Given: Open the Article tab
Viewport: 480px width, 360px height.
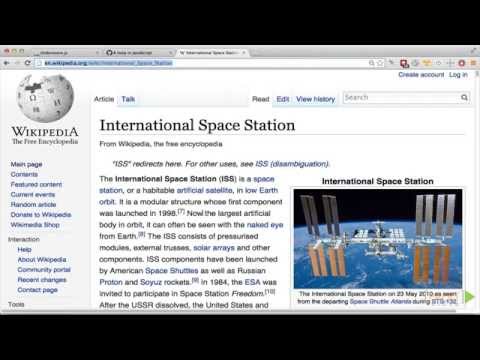Looking at the screenshot, I should coord(104,99).
